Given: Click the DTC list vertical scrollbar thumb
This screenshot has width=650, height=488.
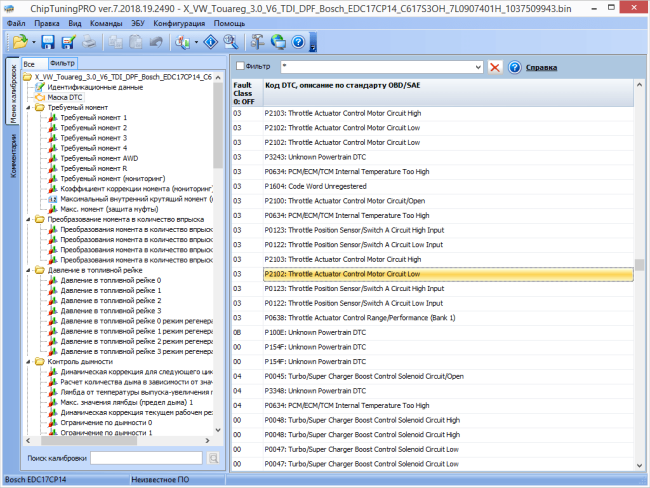Looking at the screenshot, I should pyautogui.click(x=639, y=265).
